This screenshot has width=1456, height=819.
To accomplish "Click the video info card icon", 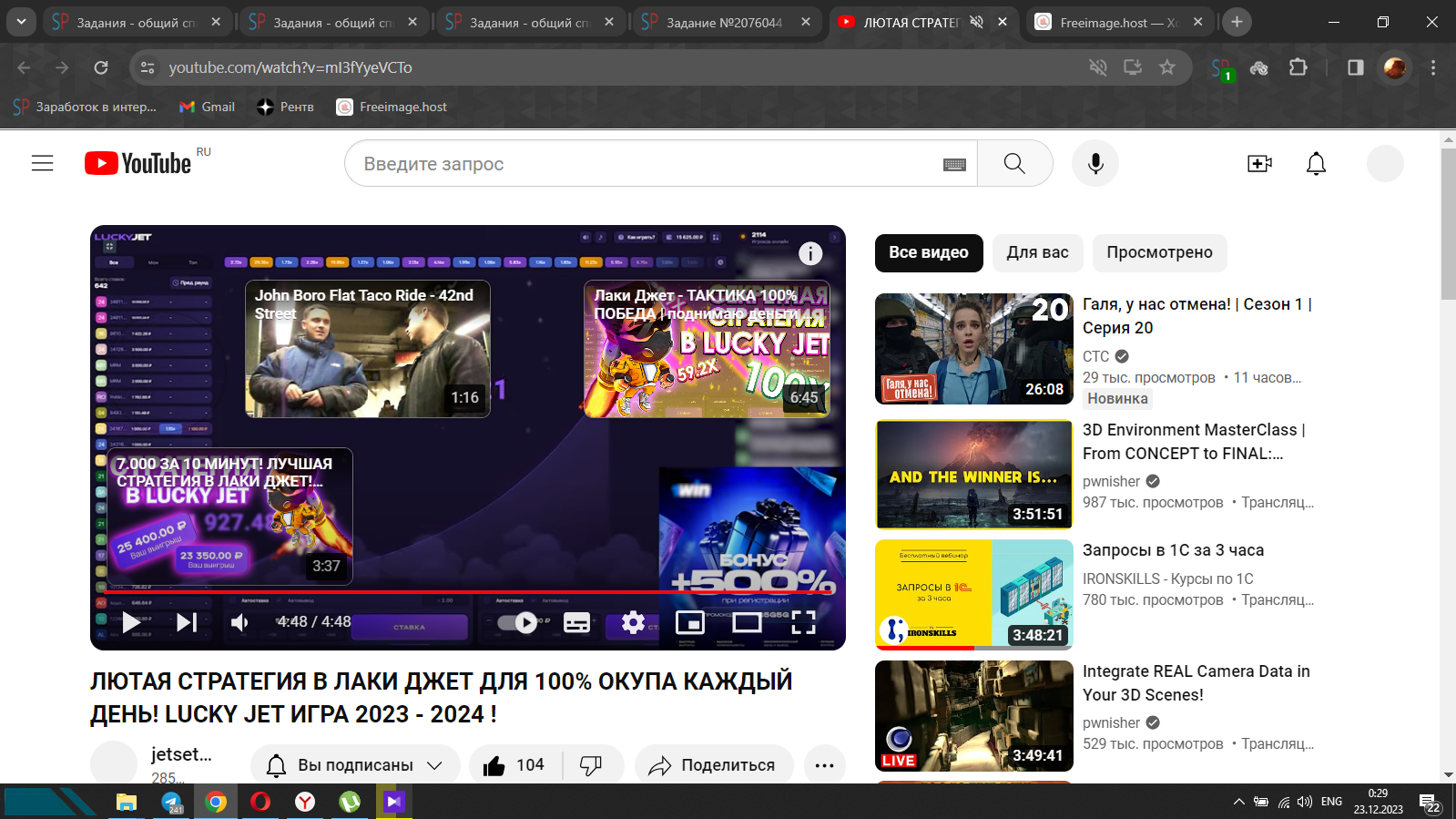I will point(810,254).
